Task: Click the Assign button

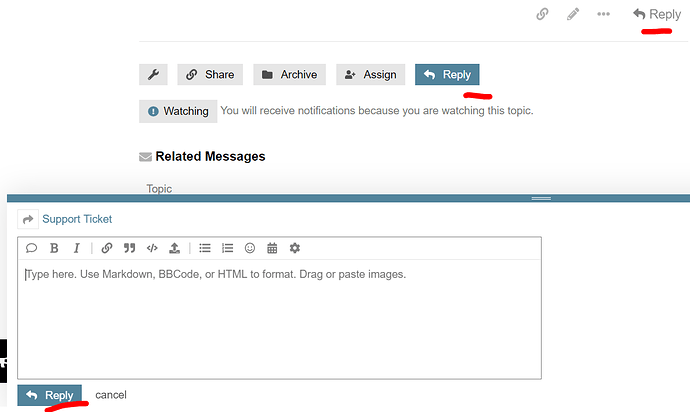Action: [371, 74]
